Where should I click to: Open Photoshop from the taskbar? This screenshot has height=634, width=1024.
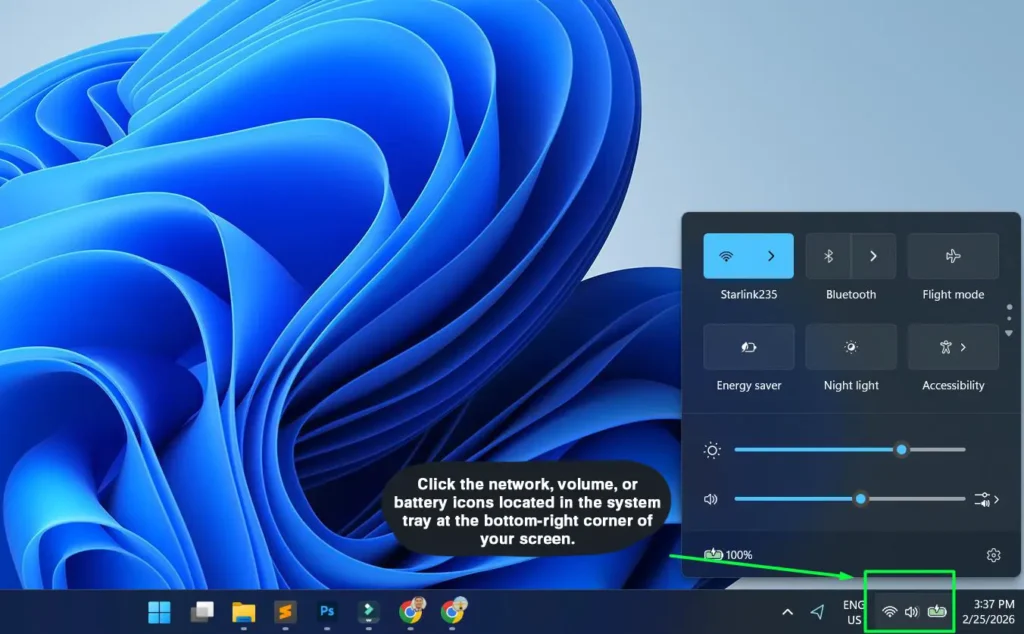326,612
